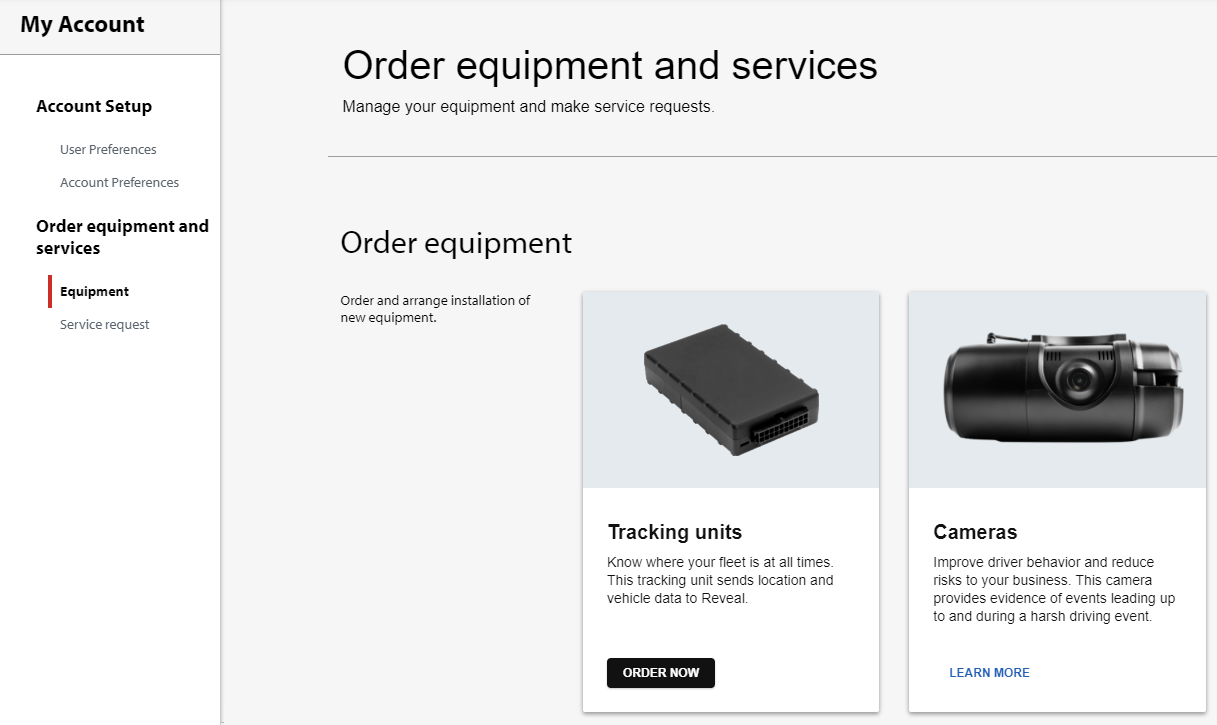Screen dimensions: 1217x725
Task: View the tracking unit product image
Action: coord(730,389)
